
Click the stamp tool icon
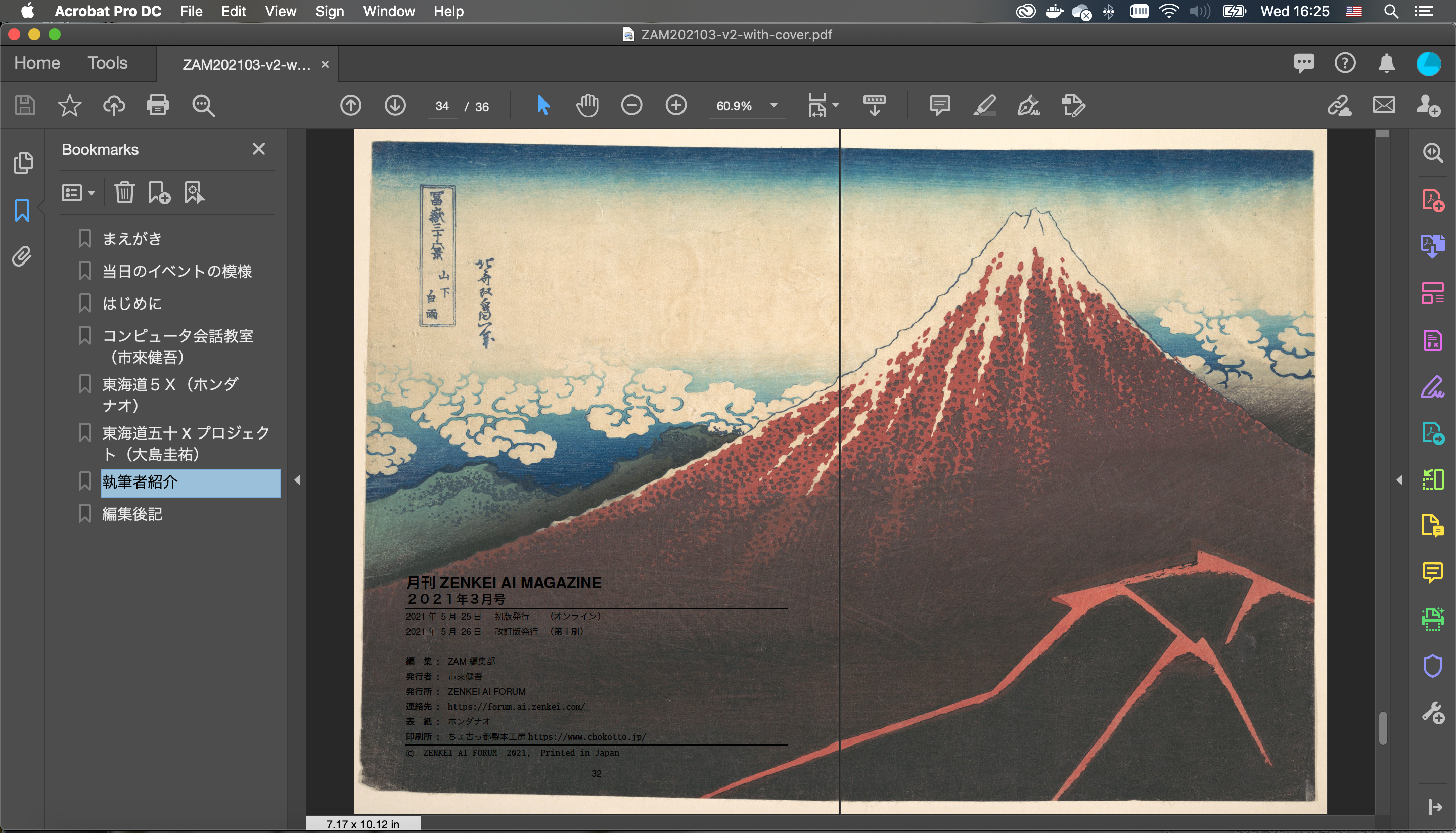(x=1073, y=106)
